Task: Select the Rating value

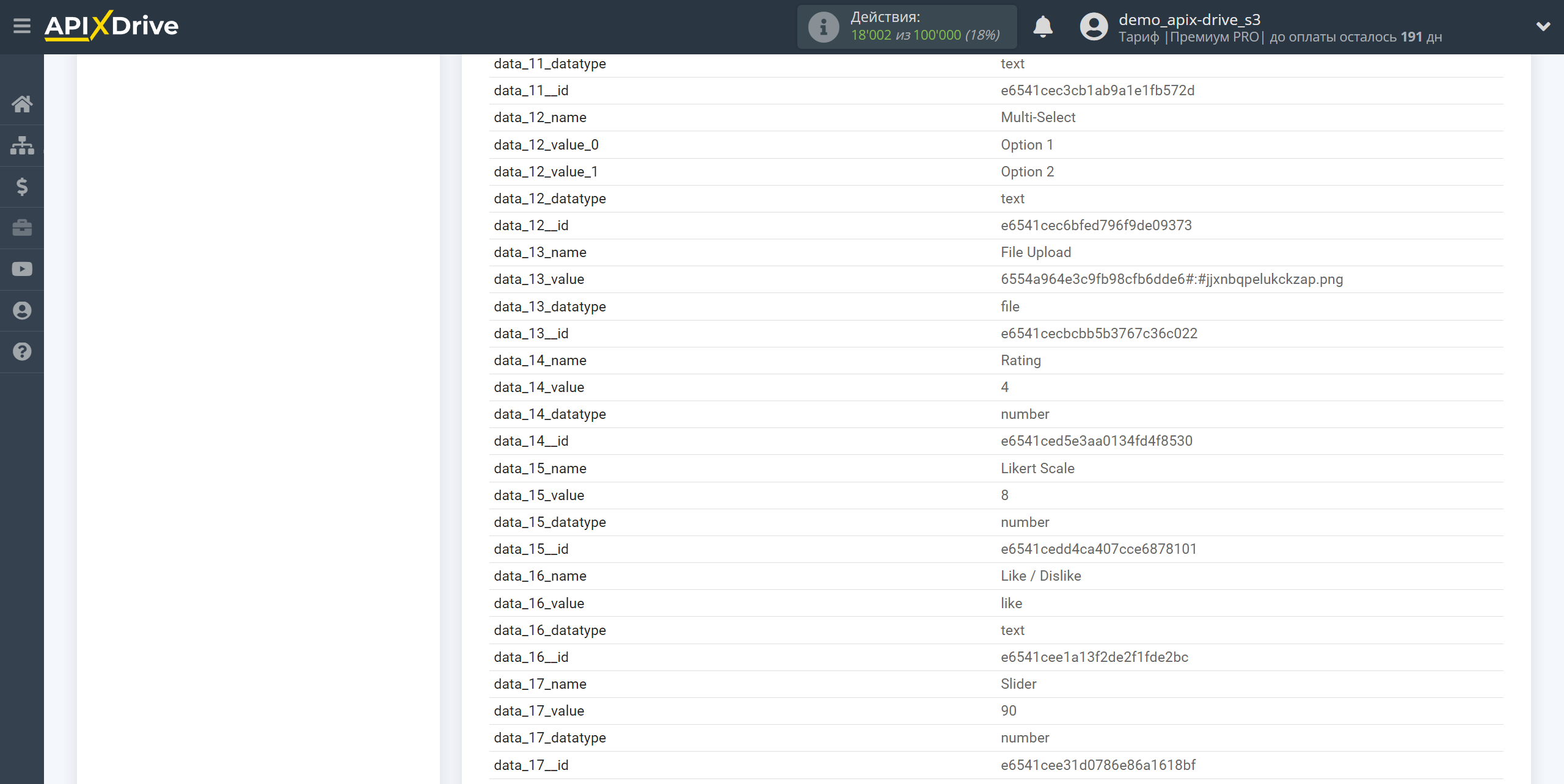Action: point(1020,360)
